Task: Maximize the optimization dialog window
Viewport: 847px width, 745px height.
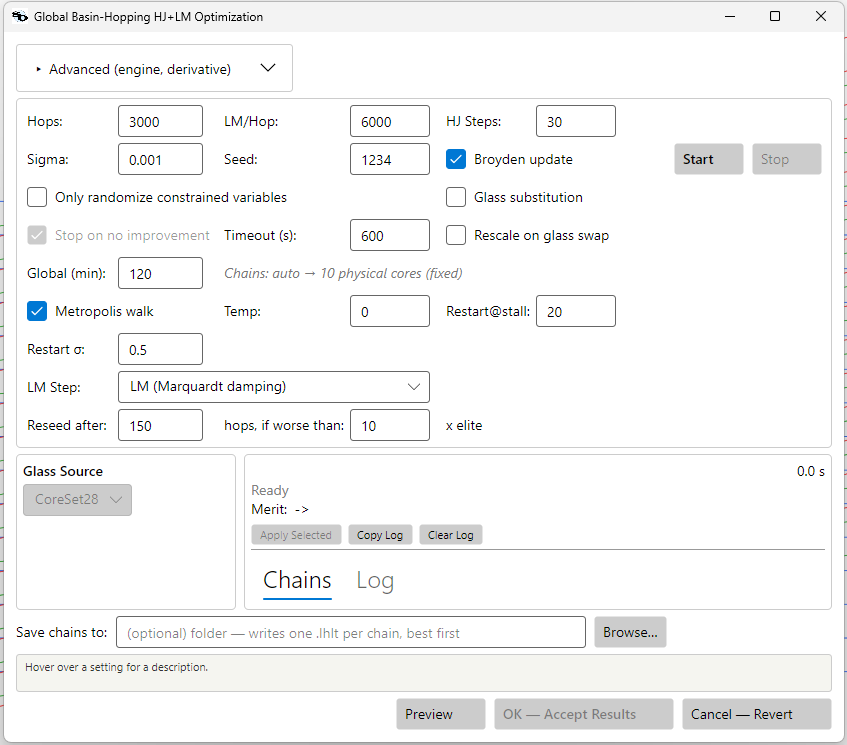Action: click(x=775, y=17)
